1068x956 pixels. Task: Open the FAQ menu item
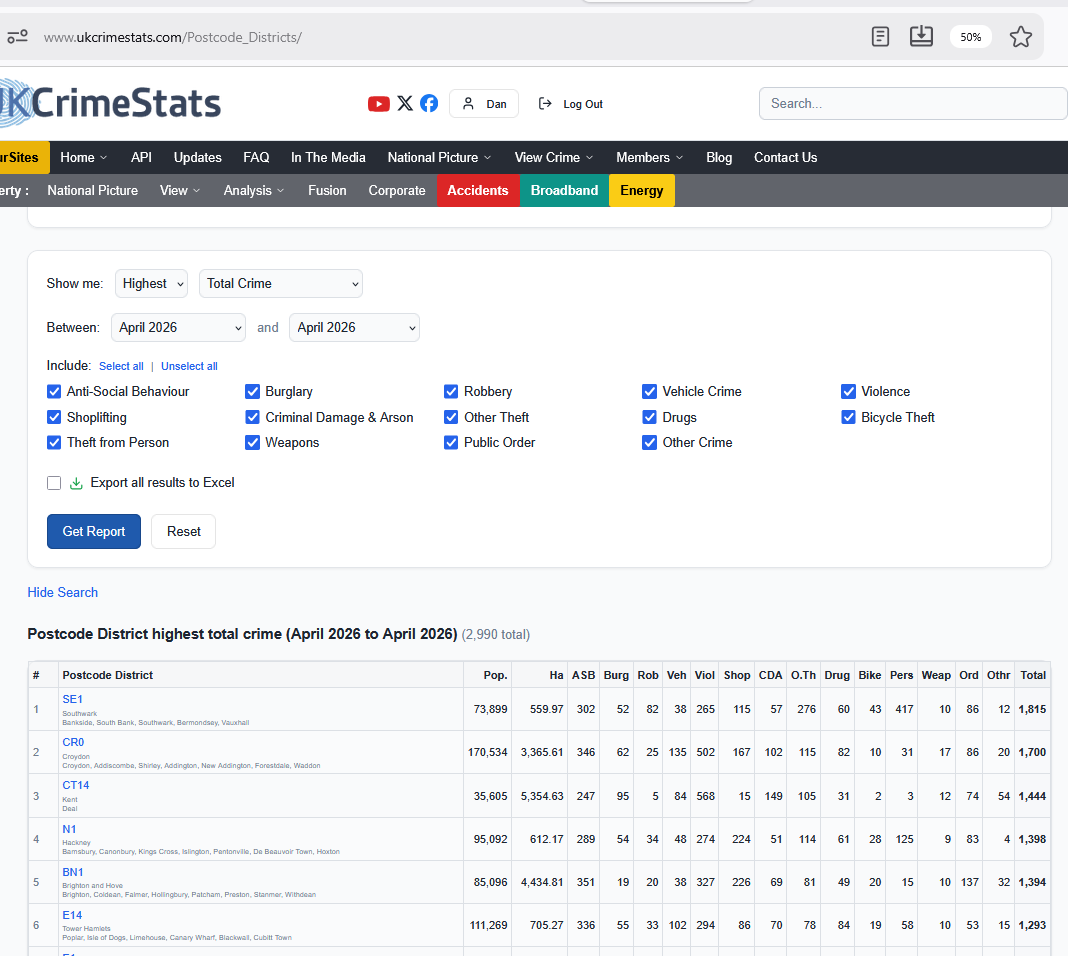[x=256, y=157]
